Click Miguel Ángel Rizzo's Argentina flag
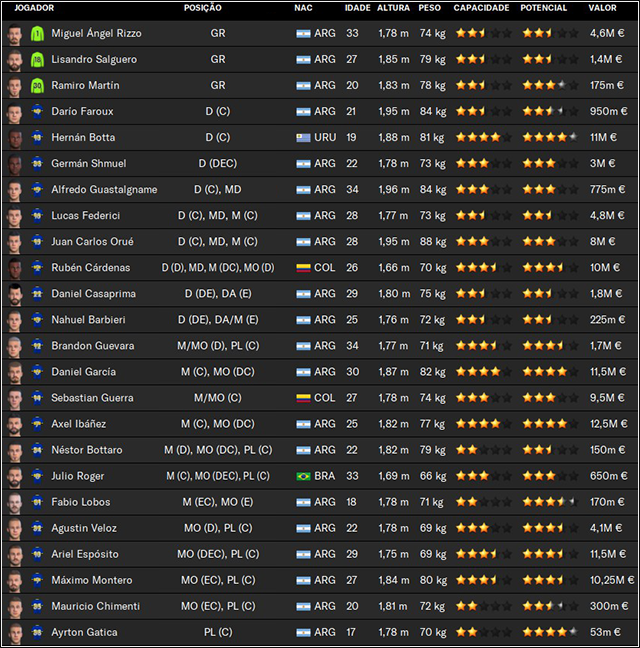Image resolution: width=640 pixels, height=648 pixels. [303, 33]
